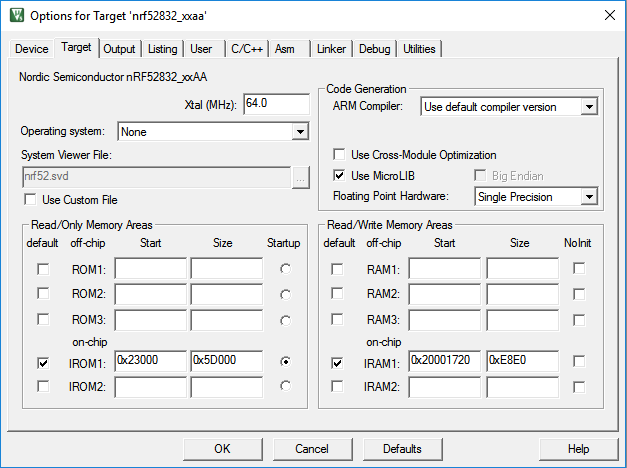
Task: Click the RAM2 Size field
Action: [523, 294]
